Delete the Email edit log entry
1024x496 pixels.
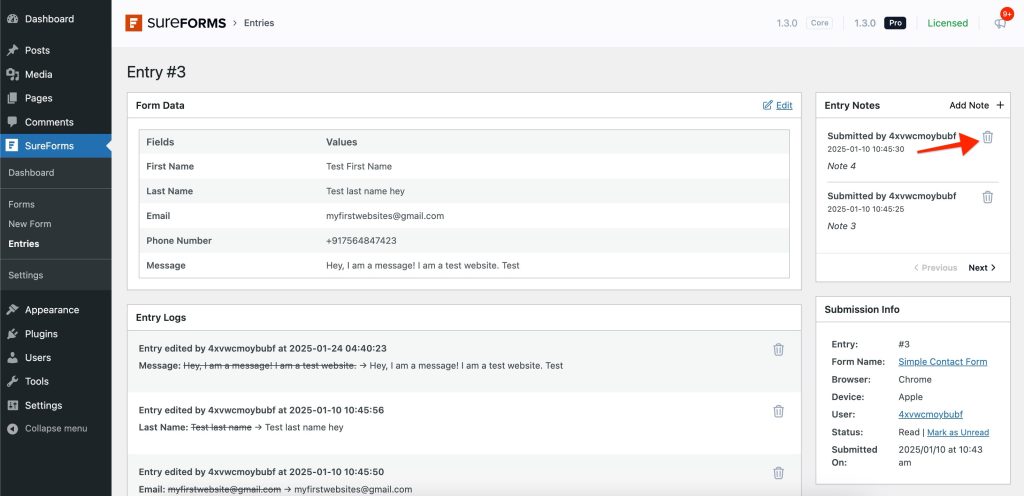(778, 473)
